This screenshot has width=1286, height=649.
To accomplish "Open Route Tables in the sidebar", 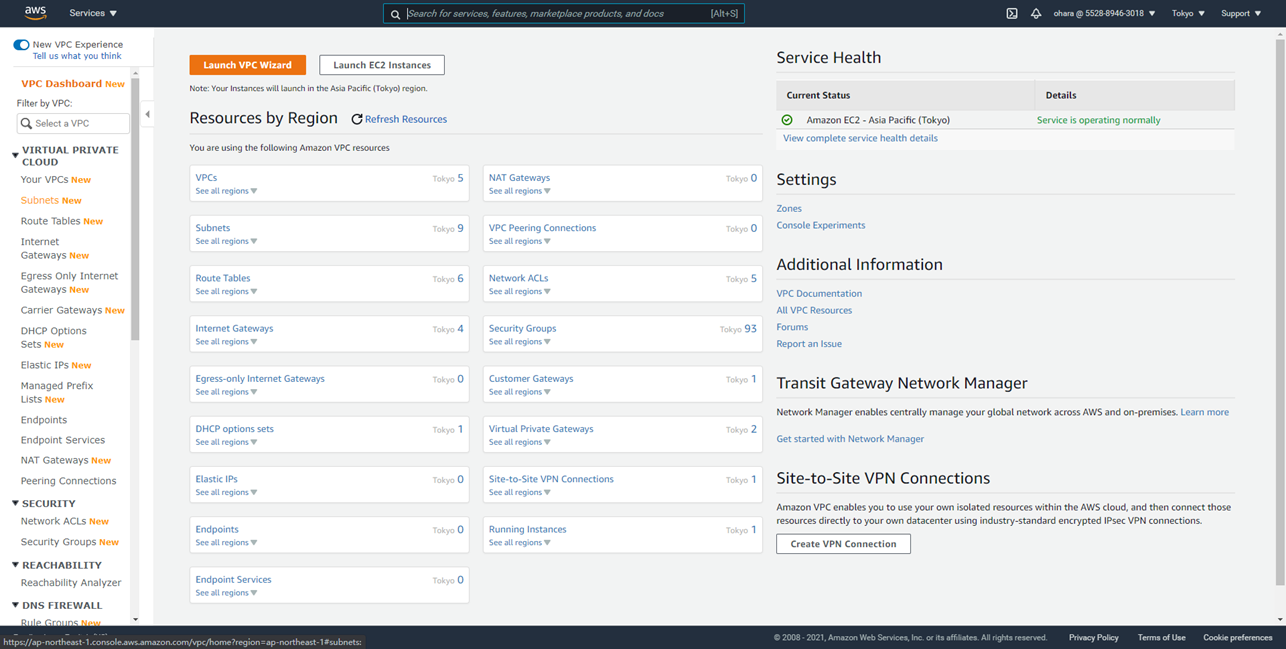I will tap(50, 221).
